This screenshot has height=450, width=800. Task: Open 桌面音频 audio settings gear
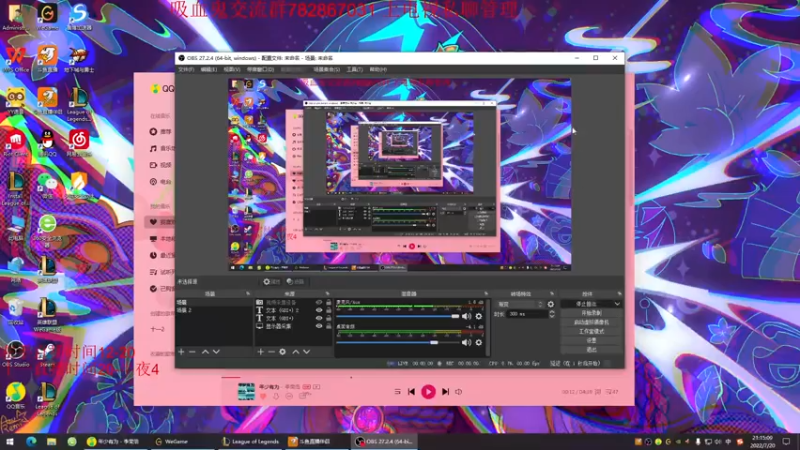(479, 342)
